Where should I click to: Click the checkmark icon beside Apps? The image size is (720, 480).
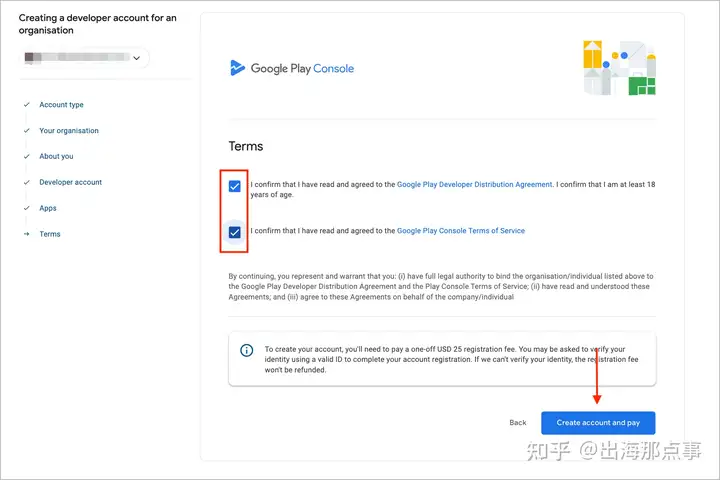[x=27, y=208]
